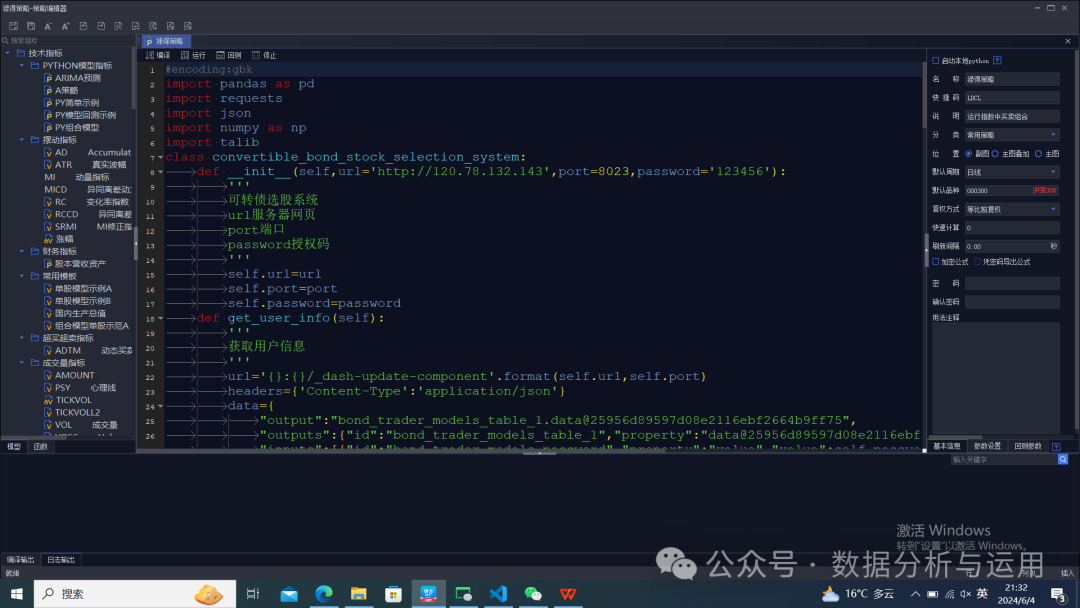The height and width of the screenshot is (608, 1080).
Task: Click 回测 backtest button
Action: click(x=229, y=55)
